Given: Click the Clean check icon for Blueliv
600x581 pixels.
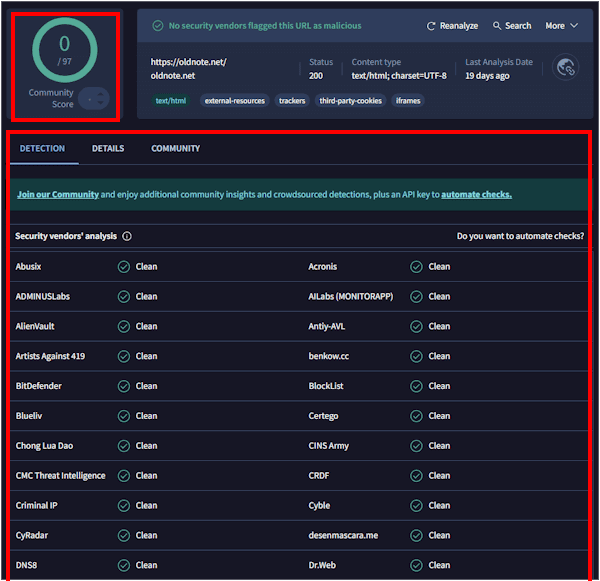Looking at the screenshot, I should click(124, 416).
